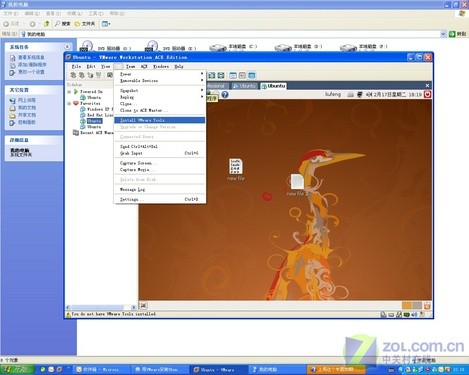This screenshot has width=469, height=375.
Task: Click the first VMware toolbar power icon
Action: click(73, 75)
